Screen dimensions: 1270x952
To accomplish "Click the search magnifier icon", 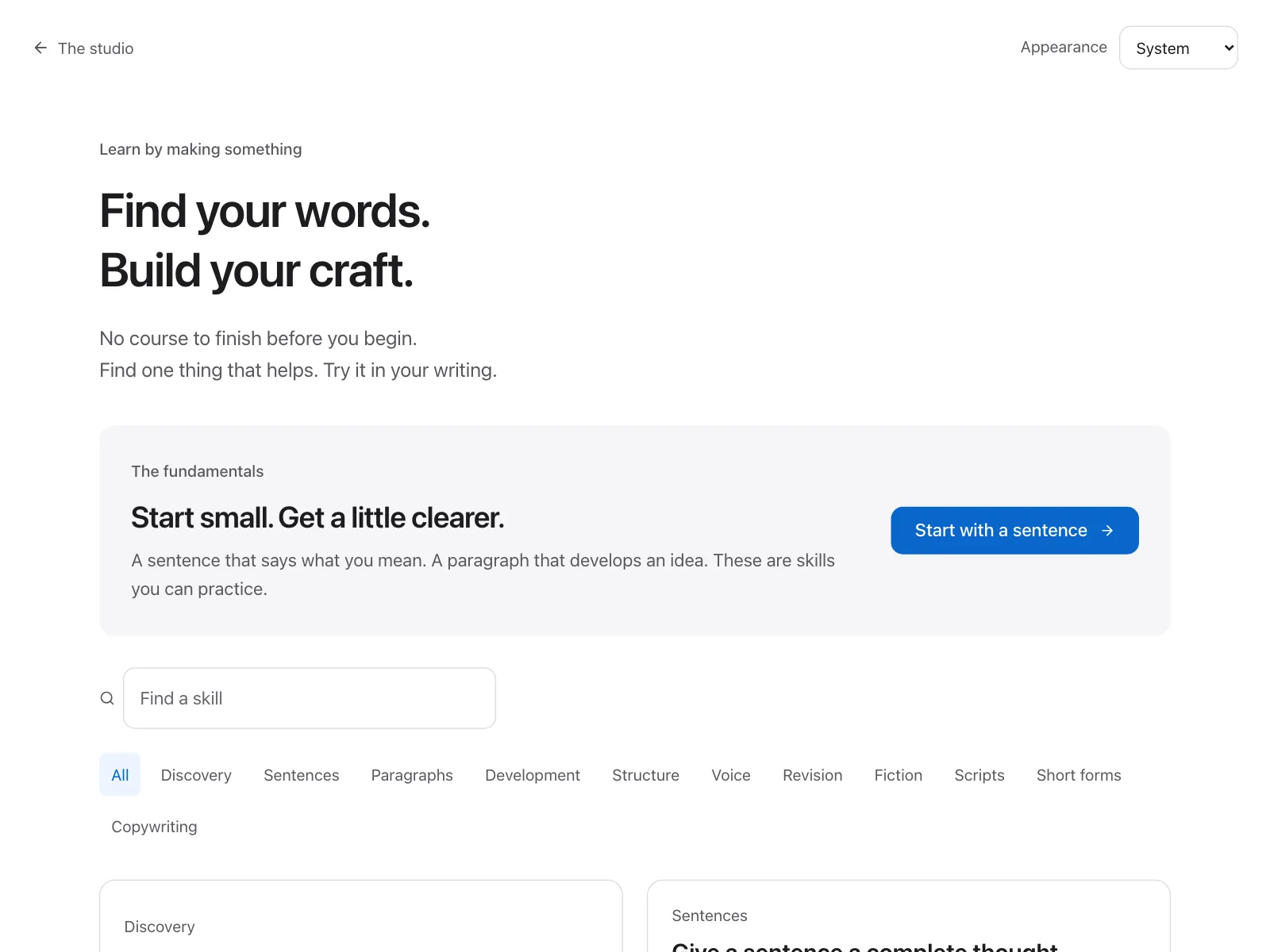I will pos(107,698).
